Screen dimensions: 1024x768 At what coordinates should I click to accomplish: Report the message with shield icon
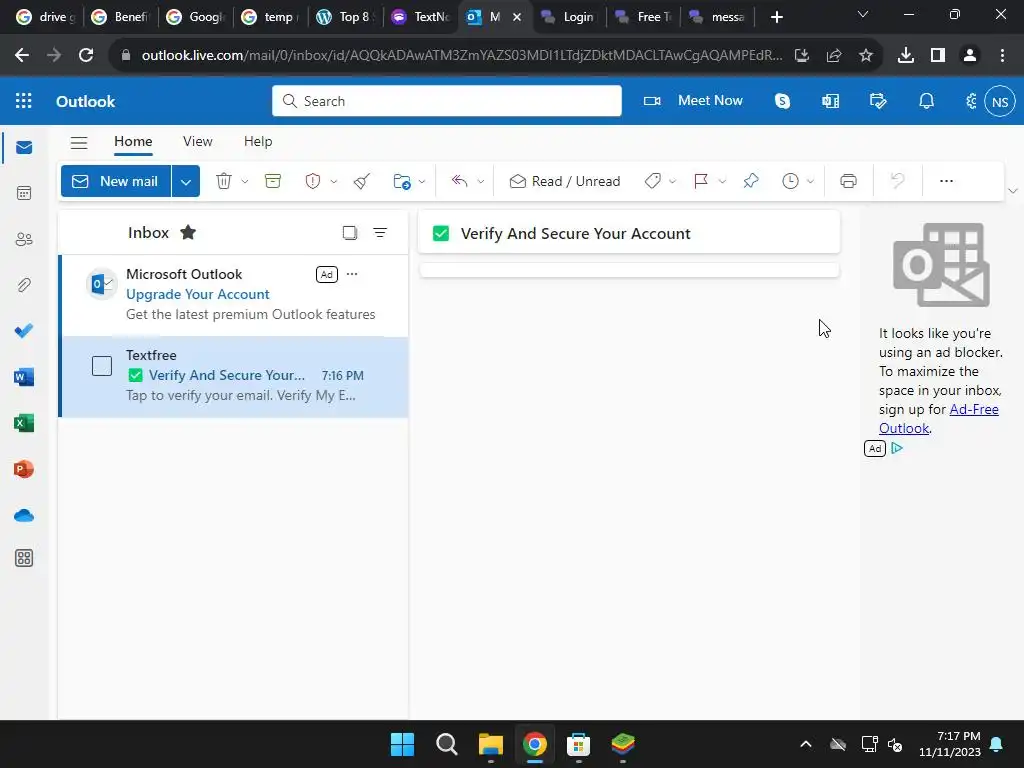point(313,181)
